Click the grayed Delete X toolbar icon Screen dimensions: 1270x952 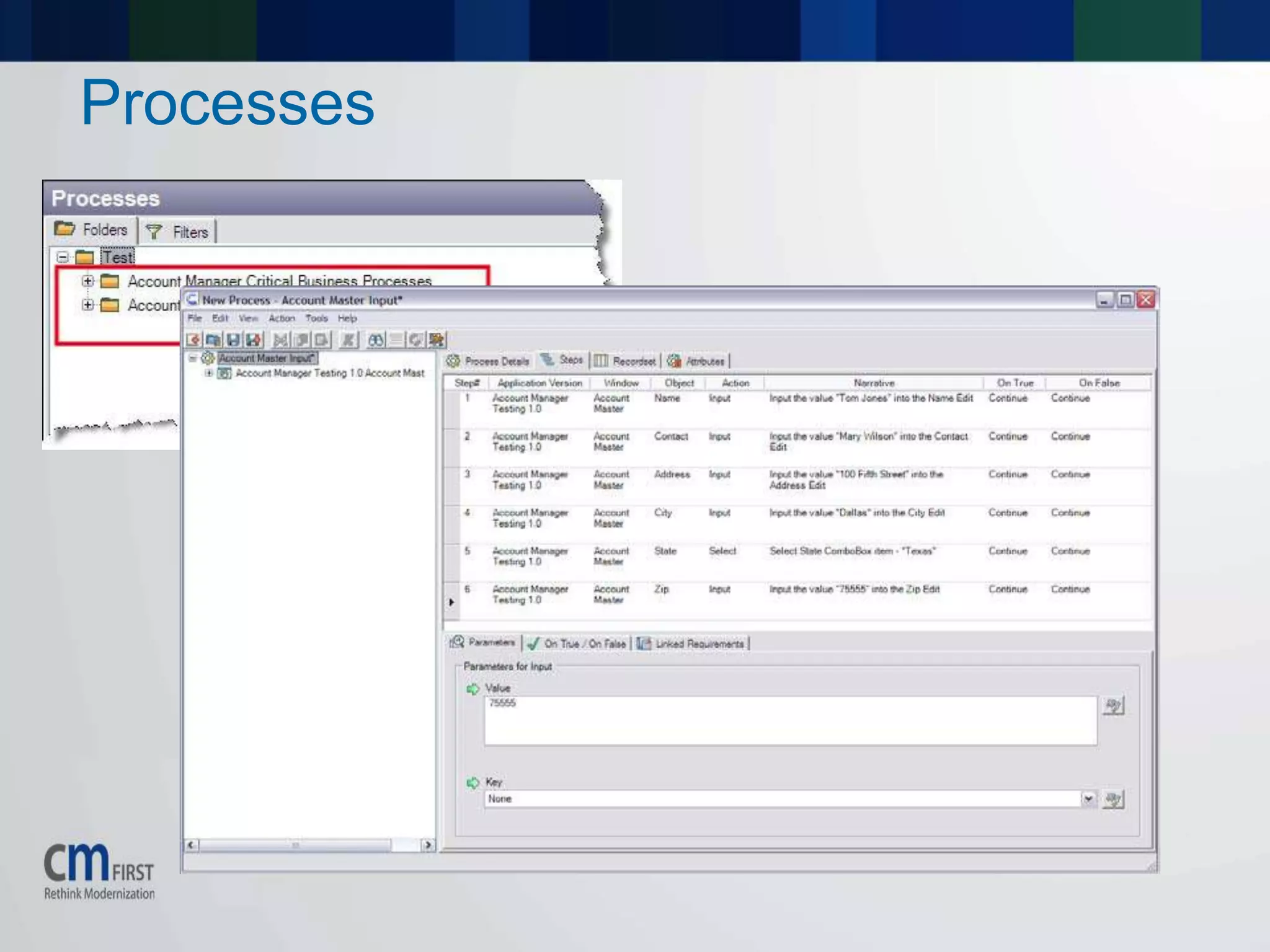tap(349, 340)
